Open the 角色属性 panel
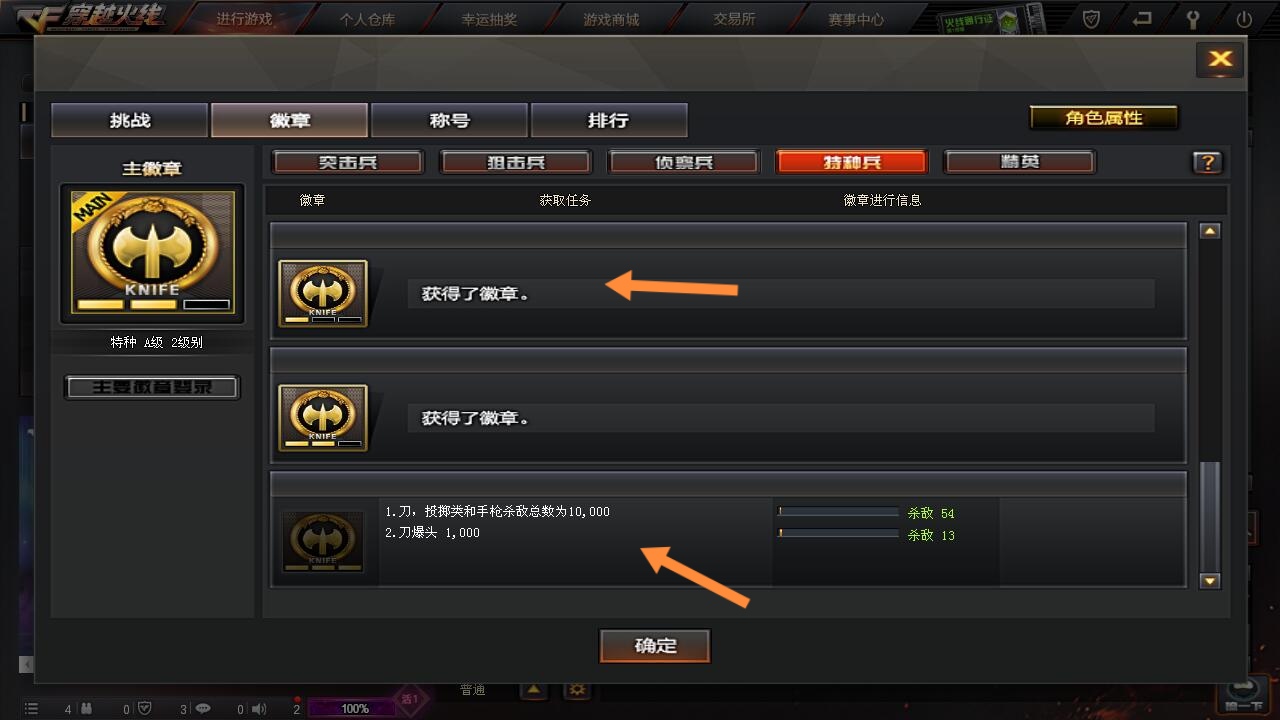This screenshot has width=1280, height=720. (x=1104, y=118)
